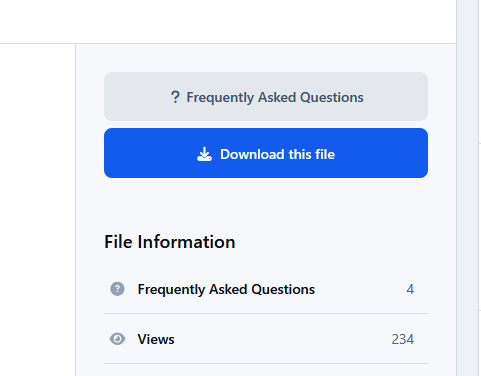Viewport: 481px width, 376px height.
Task: Click the eye icon beside Views
Action: point(117,339)
